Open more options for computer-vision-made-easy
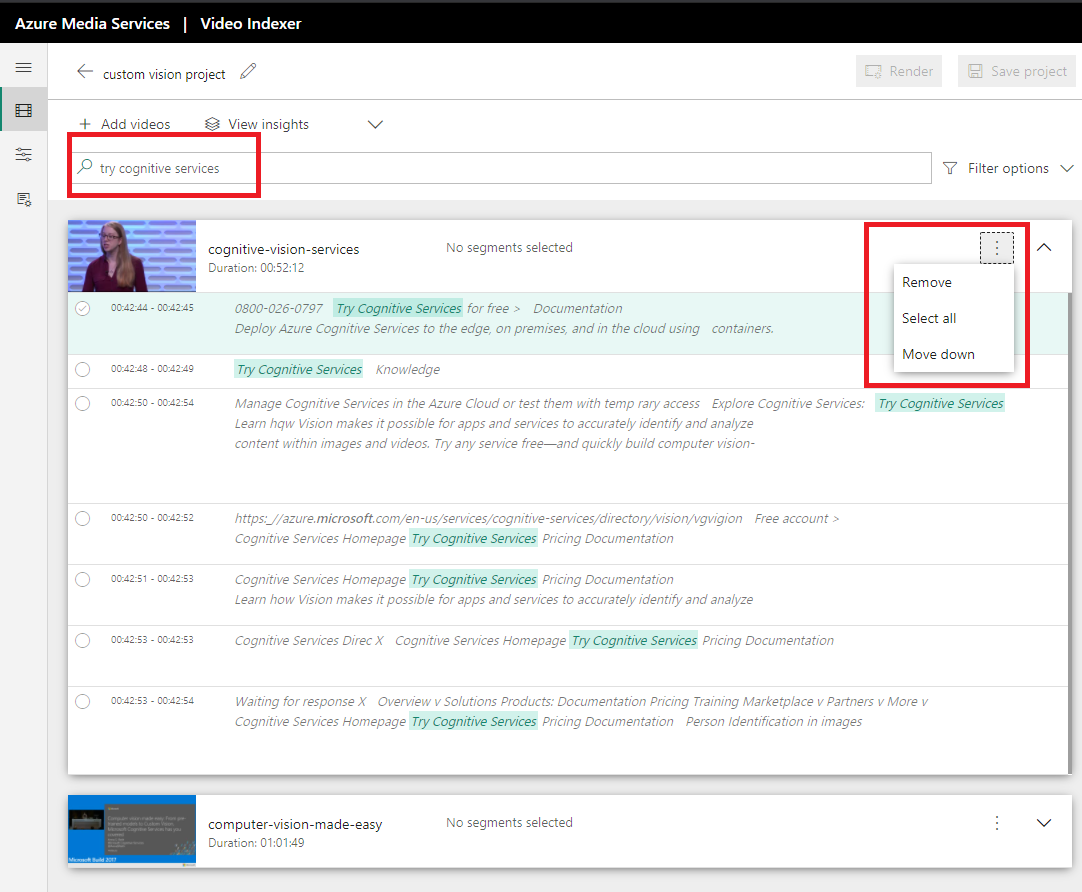 [996, 822]
